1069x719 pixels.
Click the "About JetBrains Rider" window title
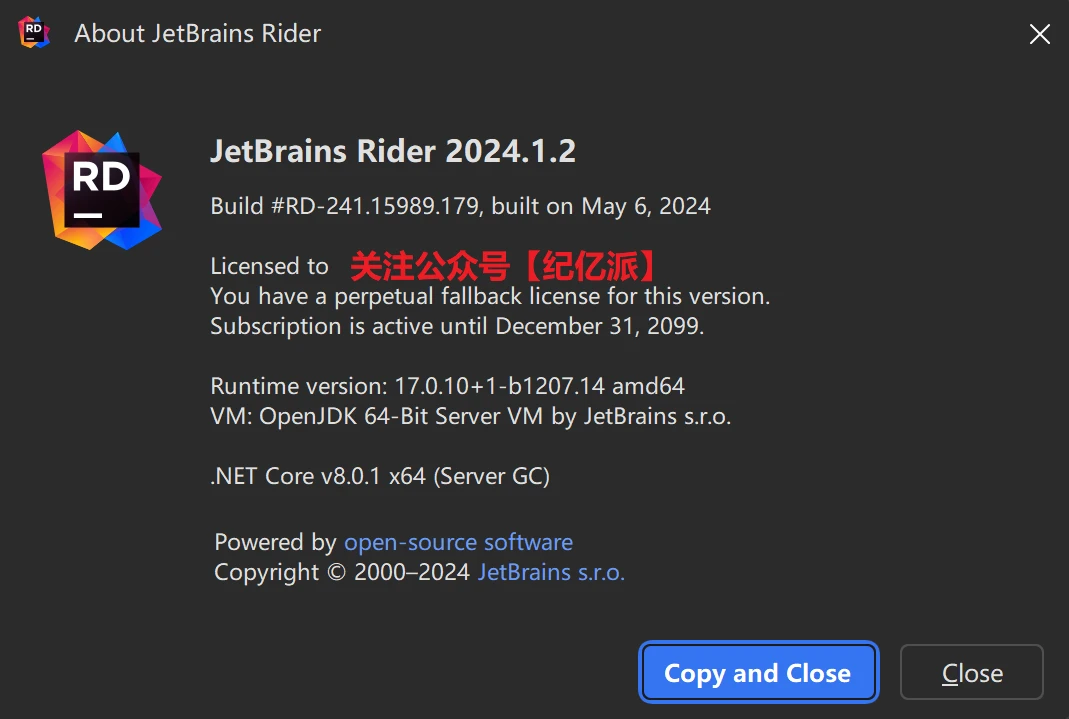tap(197, 33)
